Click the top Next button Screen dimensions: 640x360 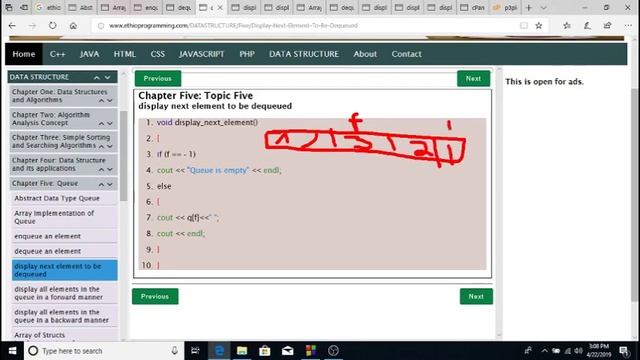click(473, 78)
